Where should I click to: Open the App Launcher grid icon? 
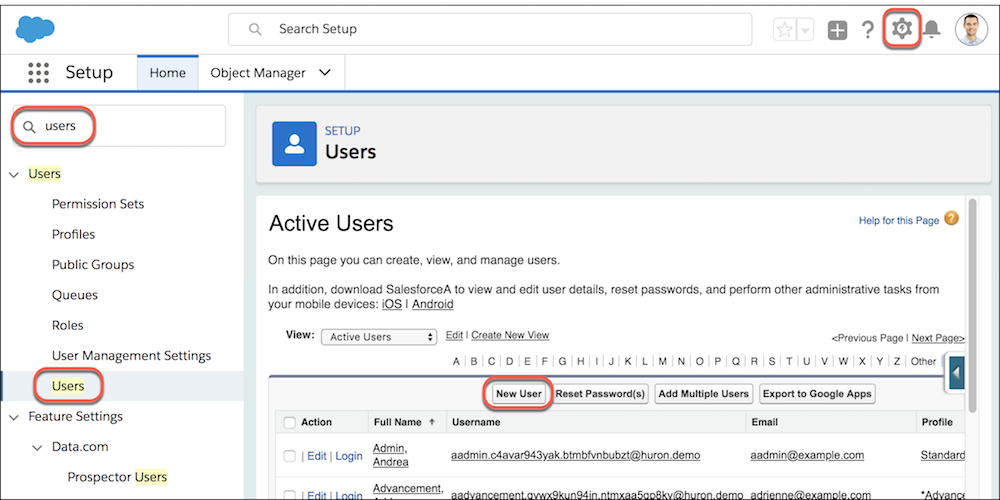(38, 73)
